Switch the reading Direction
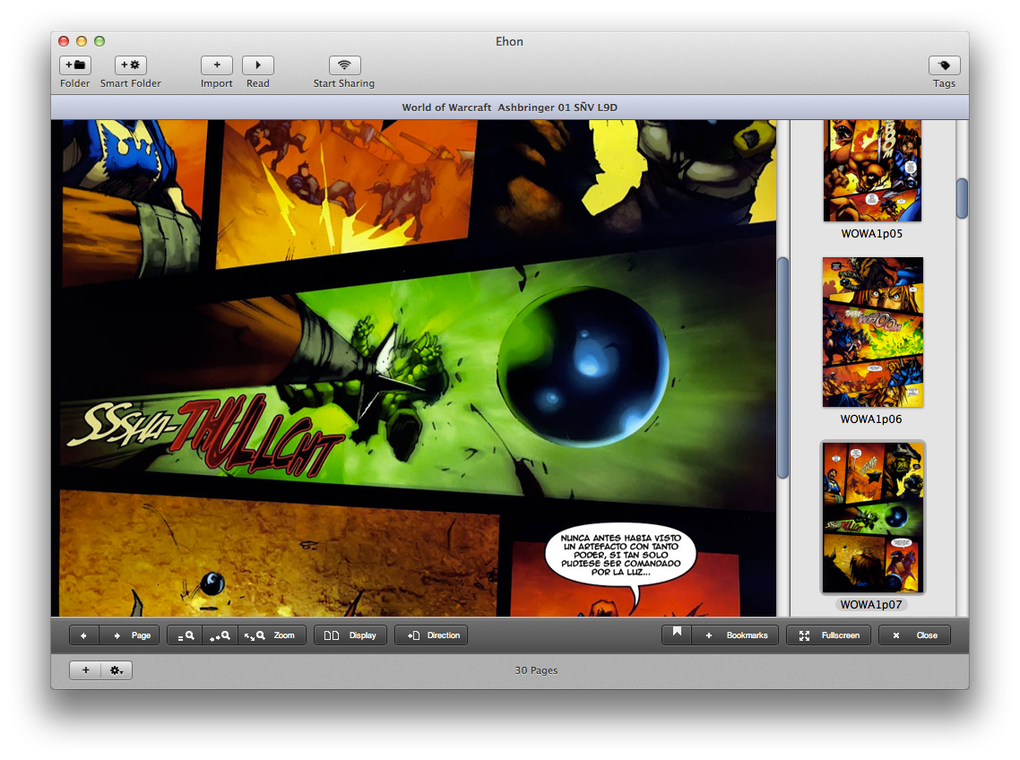 tap(431, 635)
